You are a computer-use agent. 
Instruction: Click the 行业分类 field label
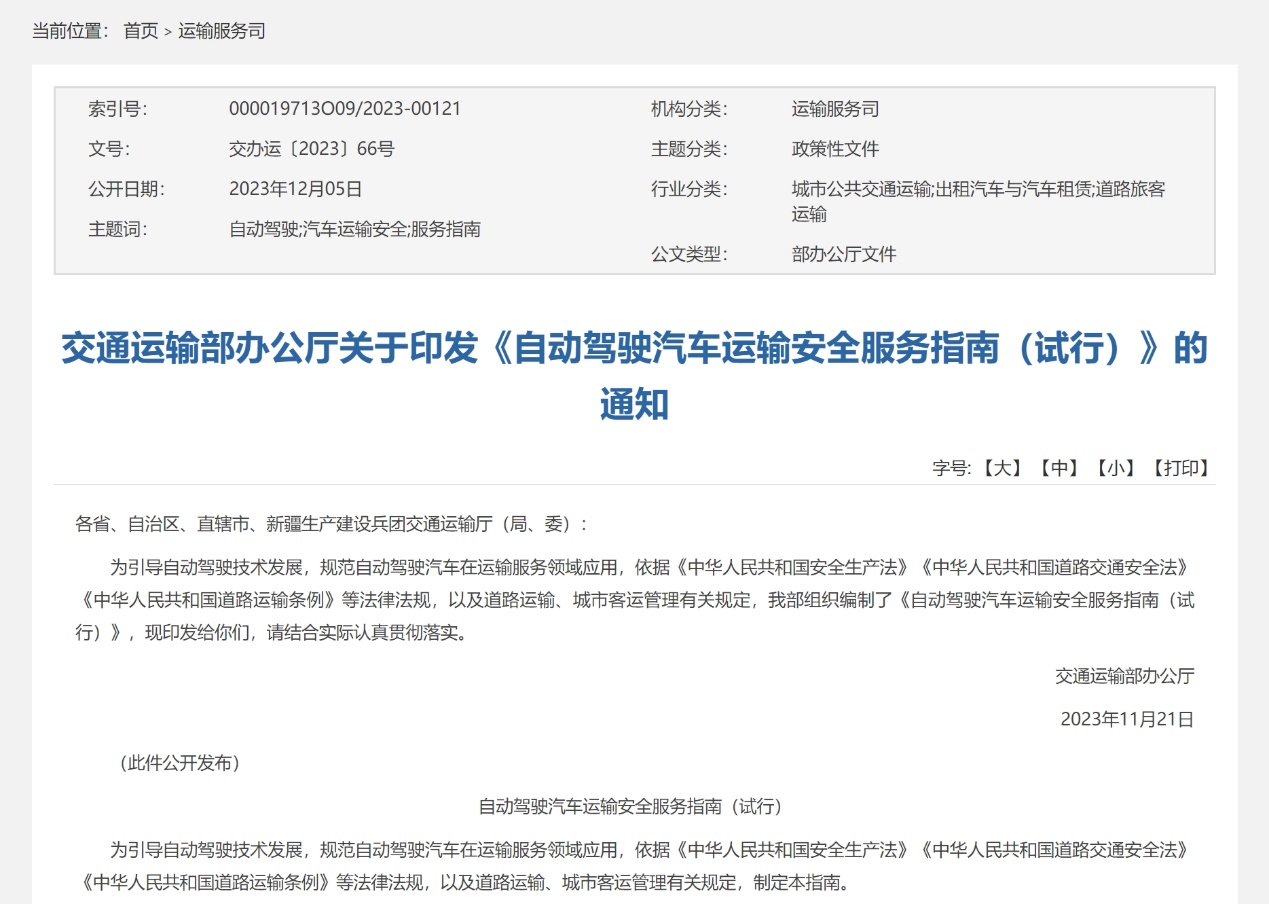coord(689,189)
